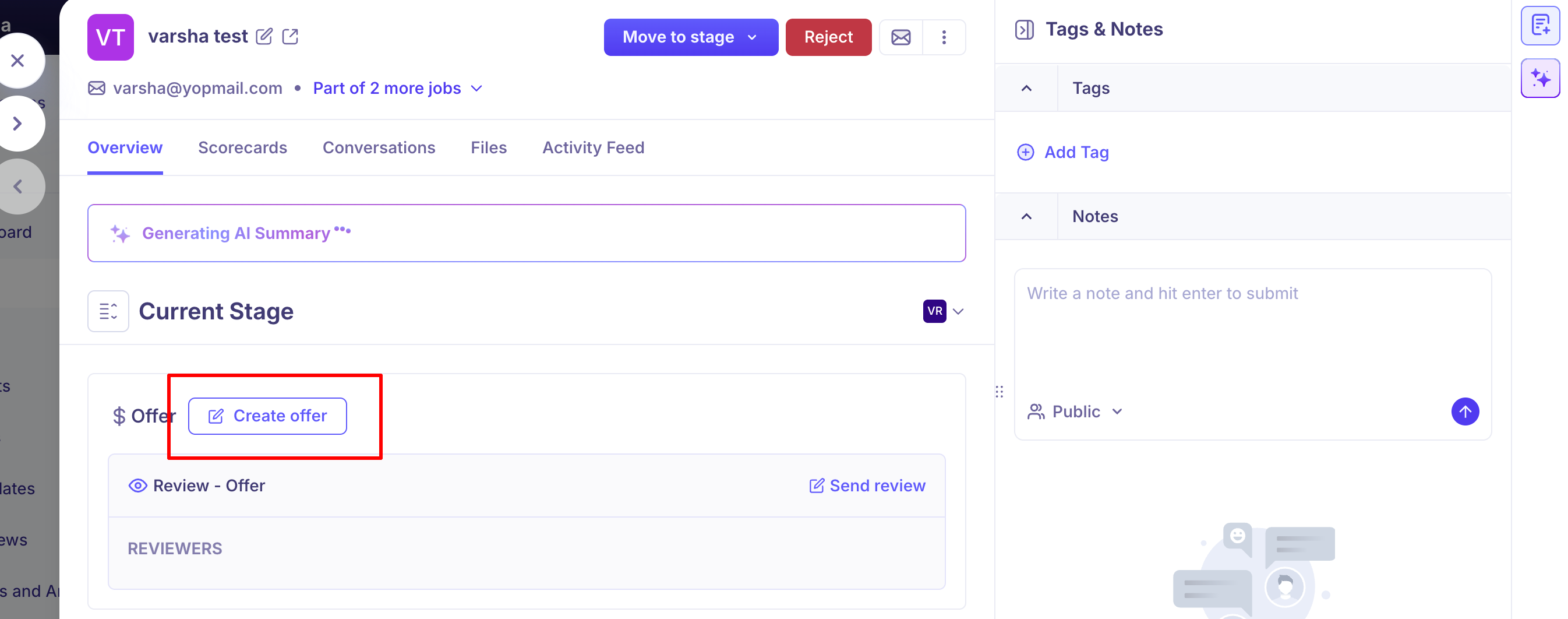1568x619 pixels.
Task: Collapse Tags & Notes panel icon
Action: click(x=1025, y=29)
